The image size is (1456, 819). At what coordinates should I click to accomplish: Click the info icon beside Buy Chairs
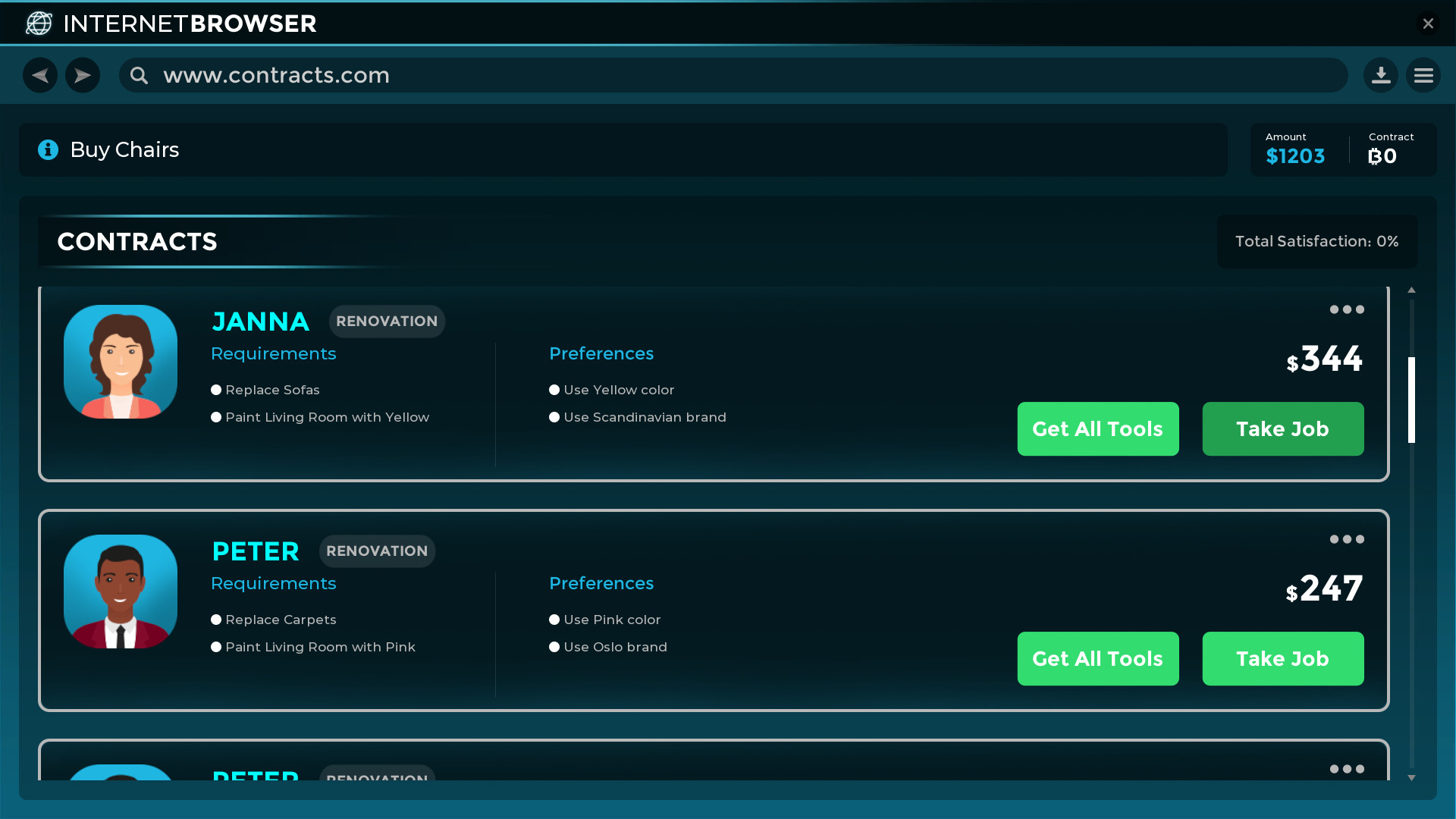48,149
